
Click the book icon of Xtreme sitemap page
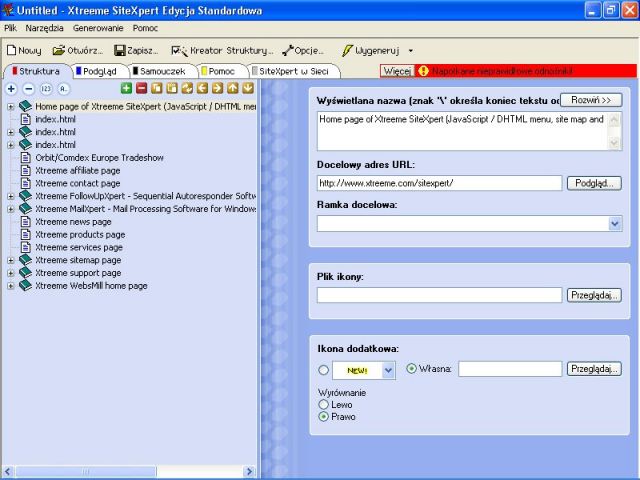click(x=25, y=260)
